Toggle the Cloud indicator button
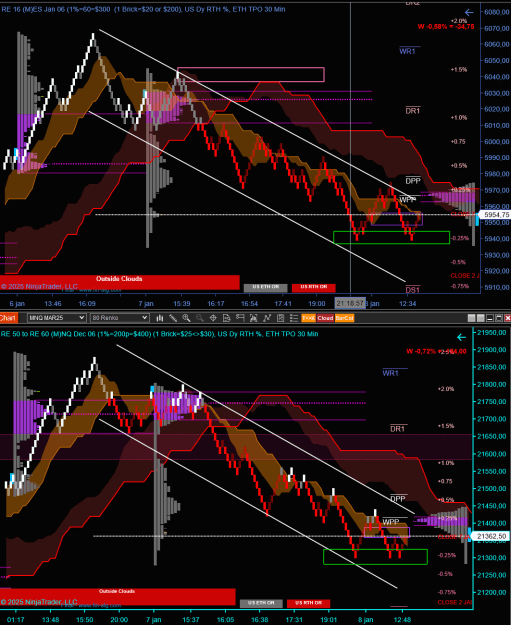The height and width of the screenshot is (625, 511). (x=325, y=318)
